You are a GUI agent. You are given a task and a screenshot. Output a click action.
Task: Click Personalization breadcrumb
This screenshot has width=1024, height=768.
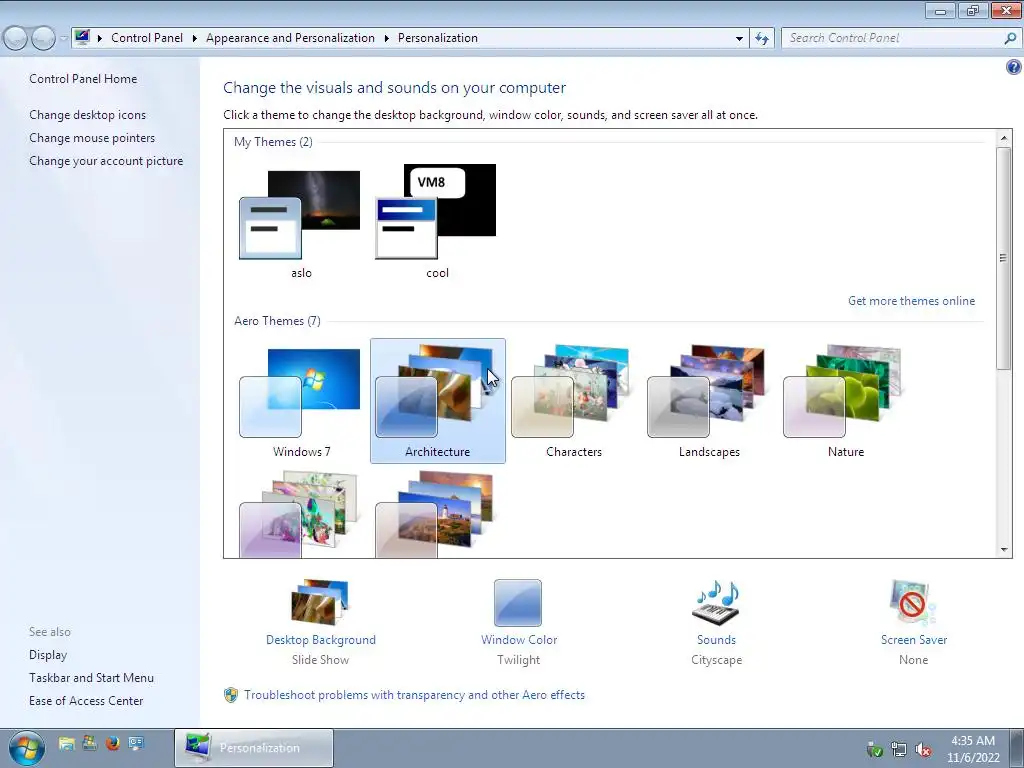click(438, 38)
